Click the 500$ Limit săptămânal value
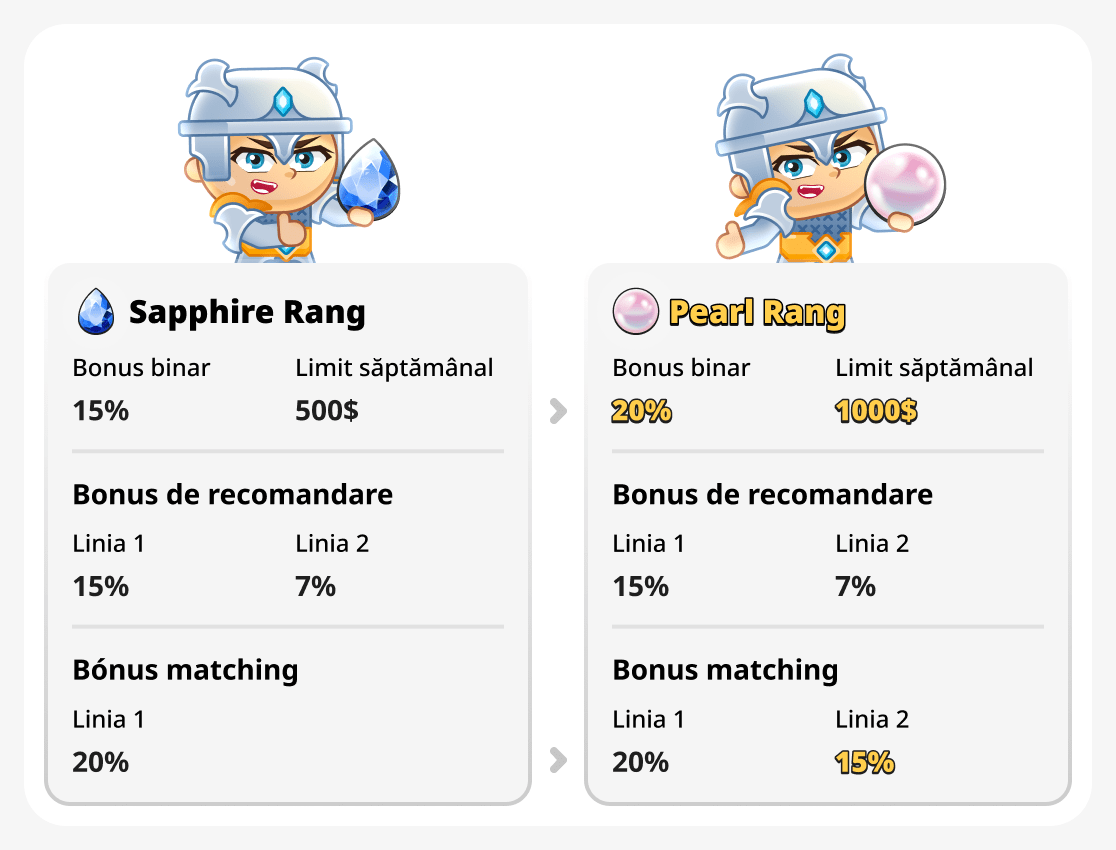The width and height of the screenshot is (1116, 850). pos(324,410)
